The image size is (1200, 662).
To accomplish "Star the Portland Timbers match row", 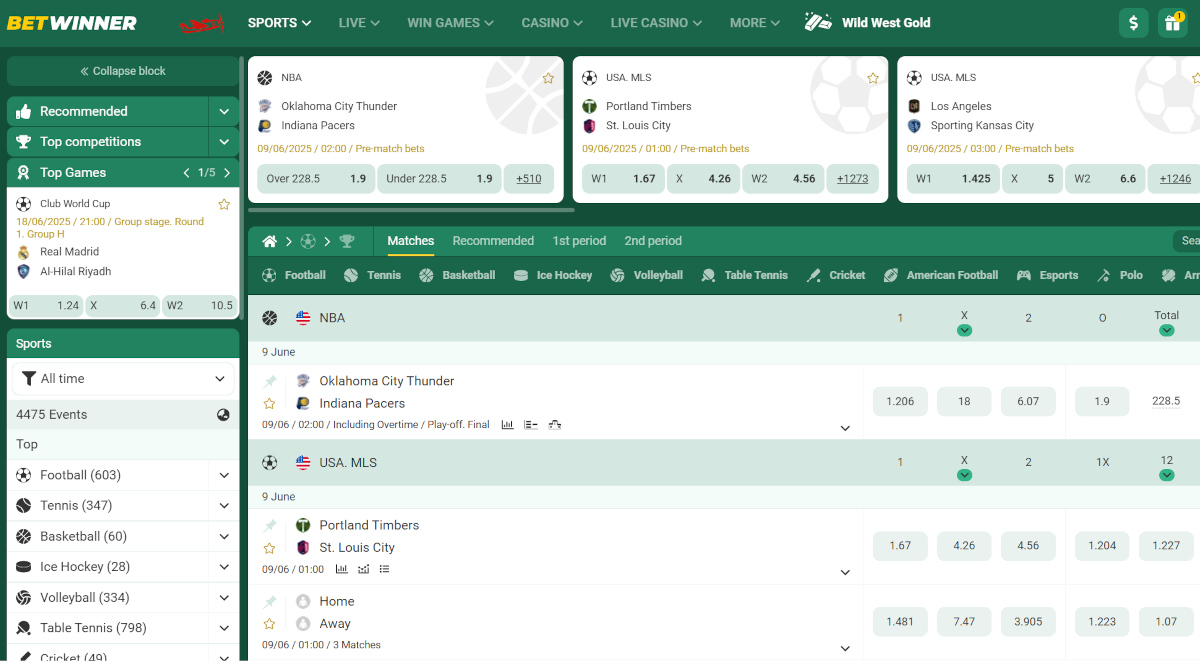I will tap(269, 548).
